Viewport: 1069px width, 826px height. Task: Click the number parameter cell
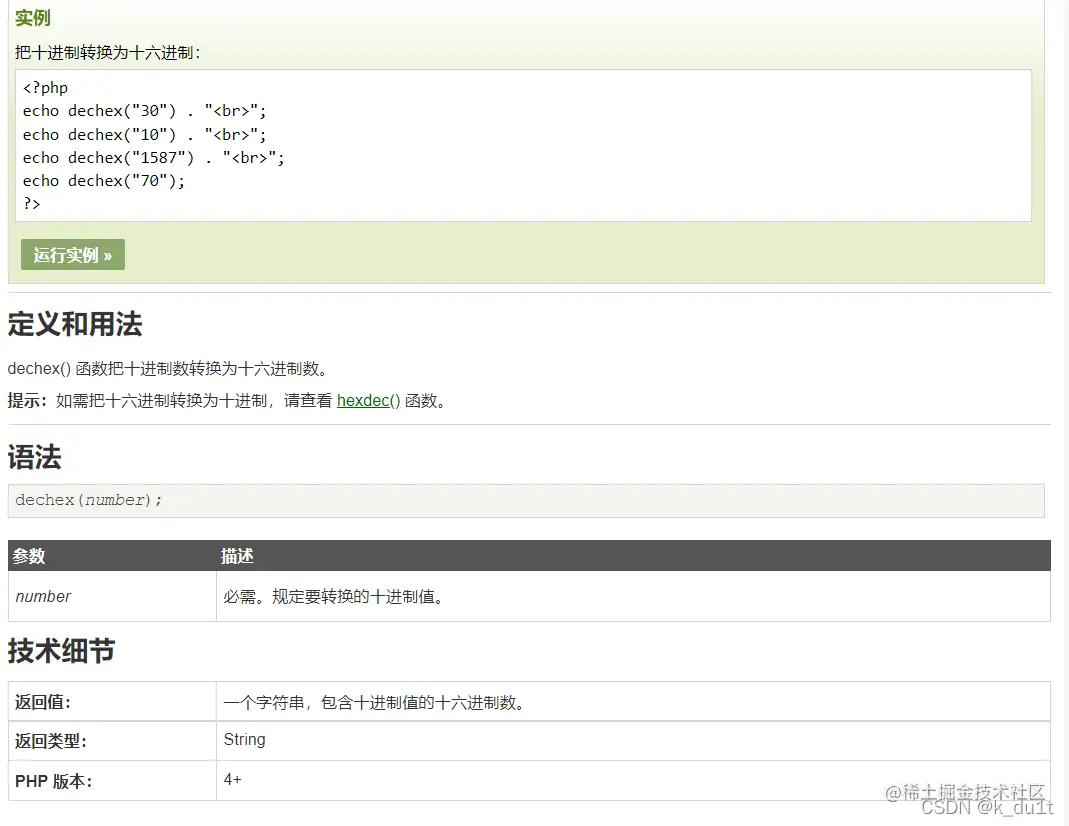[112, 596]
